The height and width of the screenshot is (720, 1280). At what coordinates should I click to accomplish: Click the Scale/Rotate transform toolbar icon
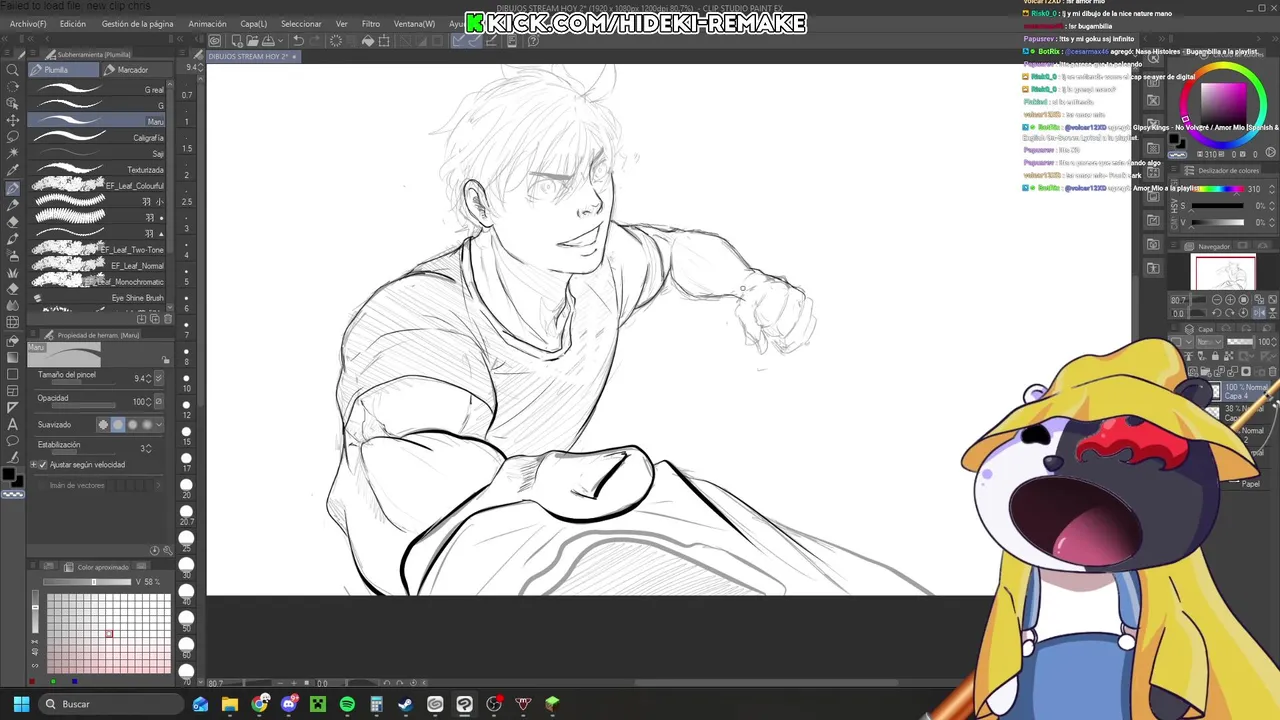[x=384, y=41]
